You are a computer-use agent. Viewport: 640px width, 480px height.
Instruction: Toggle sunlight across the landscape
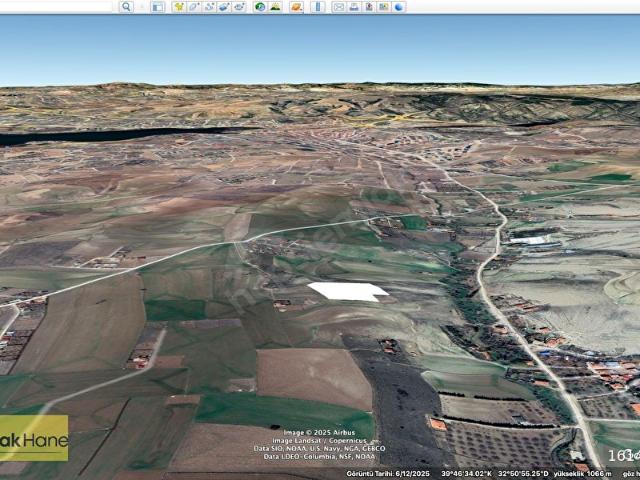tap(275, 6)
